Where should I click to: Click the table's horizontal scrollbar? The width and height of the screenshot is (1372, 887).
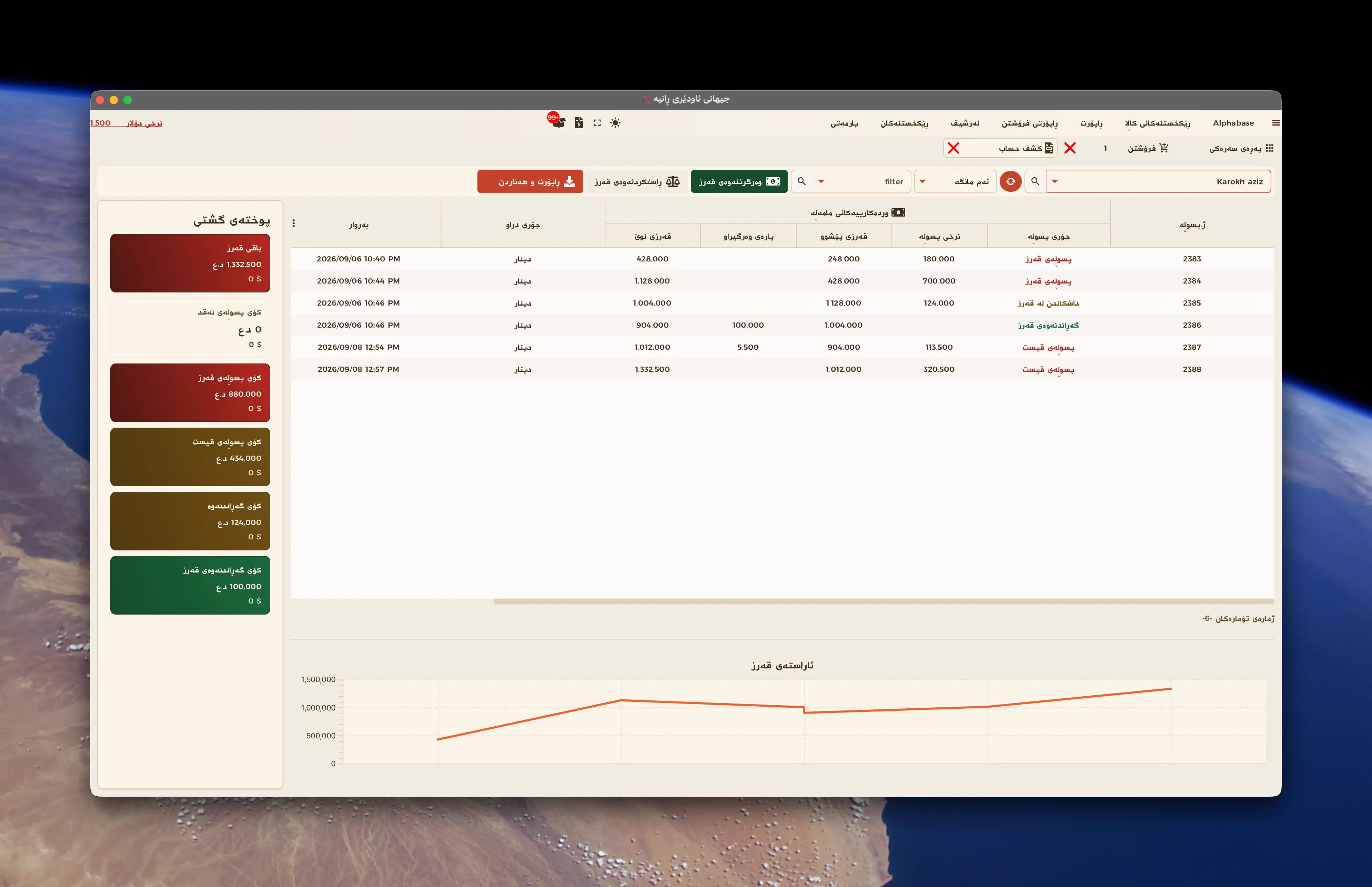coord(883,601)
